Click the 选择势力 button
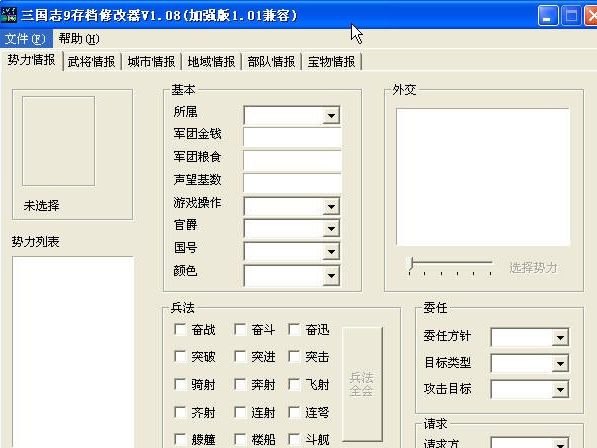The width and height of the screenshot is (597, 448). coord(533,268)
